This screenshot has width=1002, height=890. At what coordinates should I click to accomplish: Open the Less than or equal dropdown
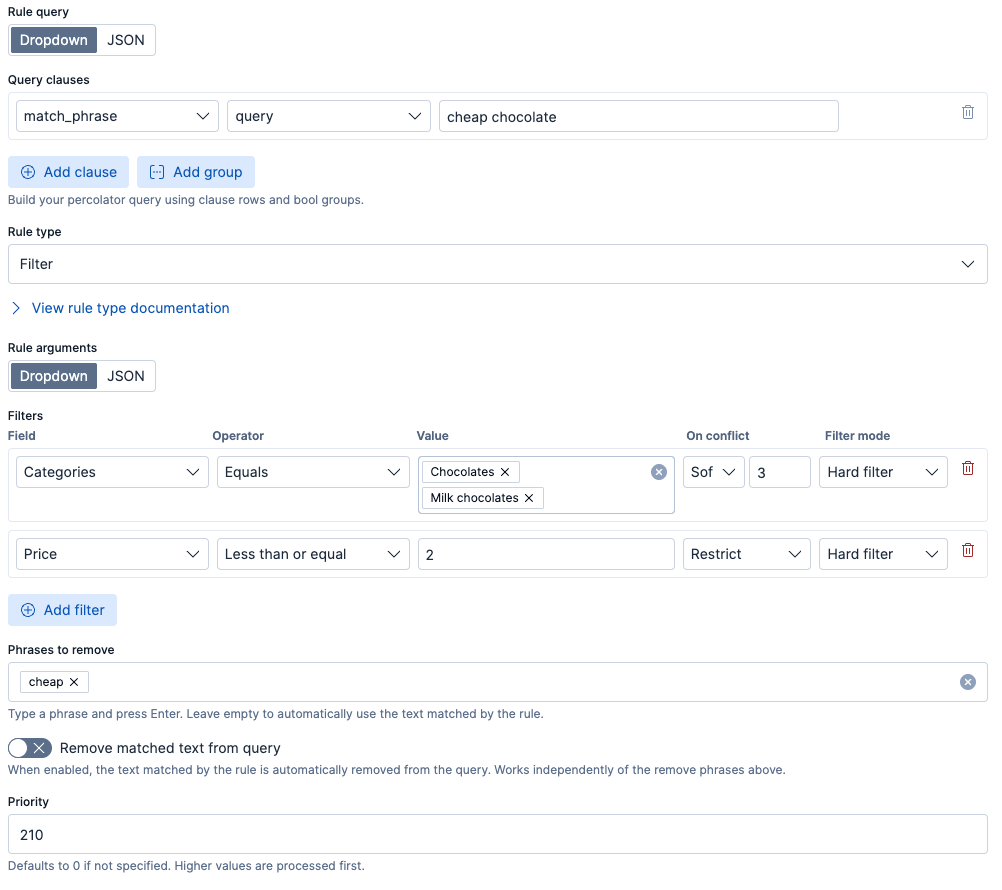point(313,554)
